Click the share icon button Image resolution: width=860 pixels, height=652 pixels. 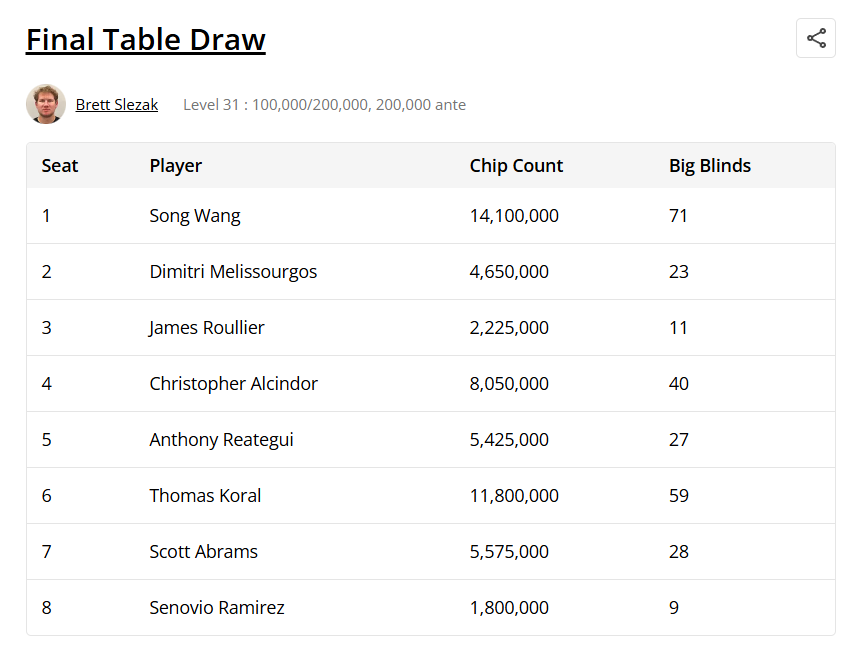click(816, 38)
